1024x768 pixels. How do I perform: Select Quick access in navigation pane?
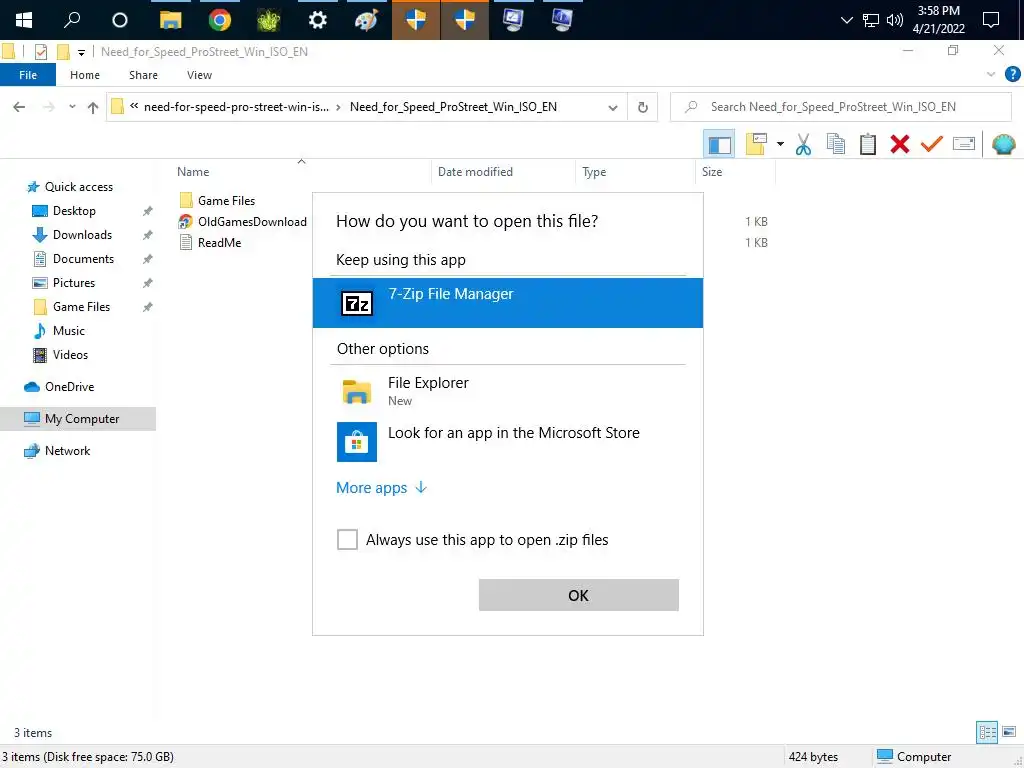click(78, 187)
